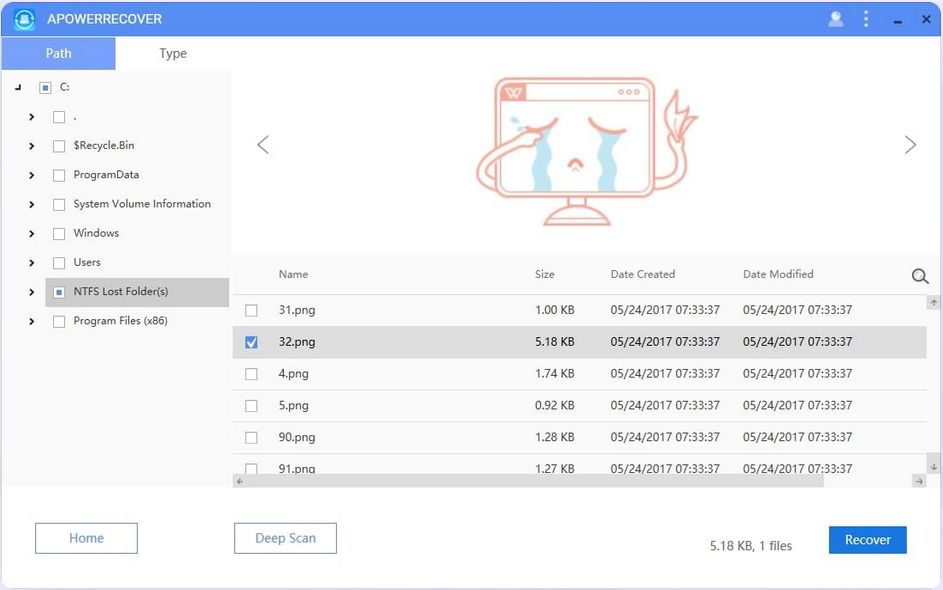
Task: Expand the $Recycle.Bin tree node
Action: pyautogui.click(x=31, y=145)
